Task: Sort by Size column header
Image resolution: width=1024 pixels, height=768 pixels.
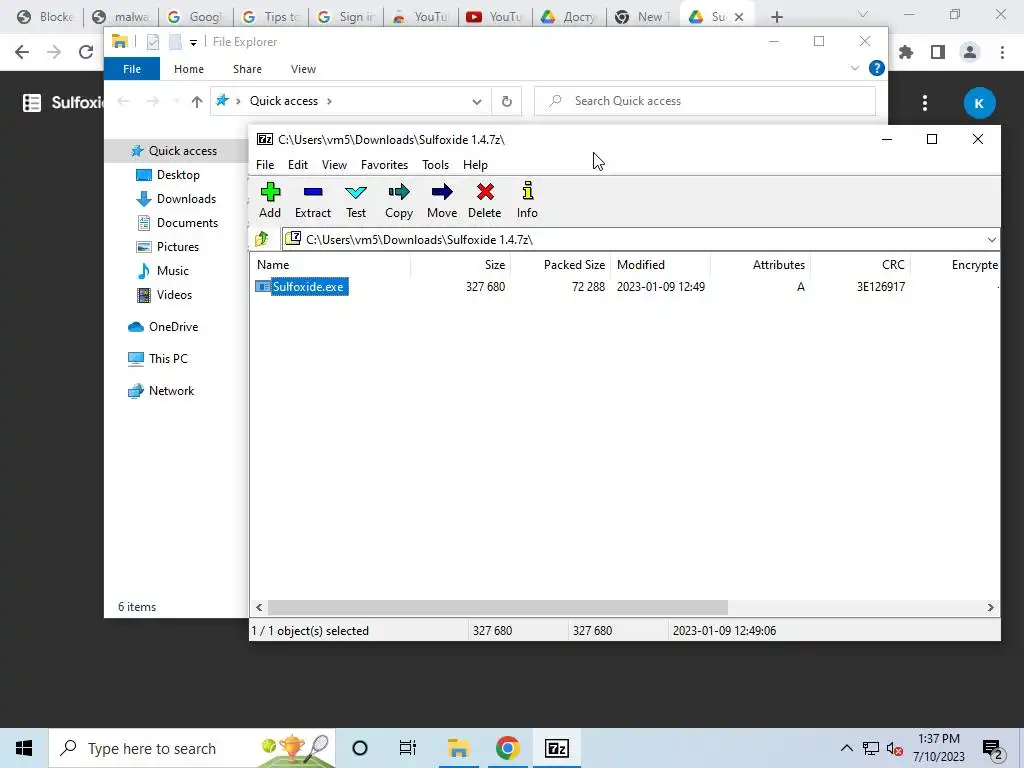Action: [460, 264]
